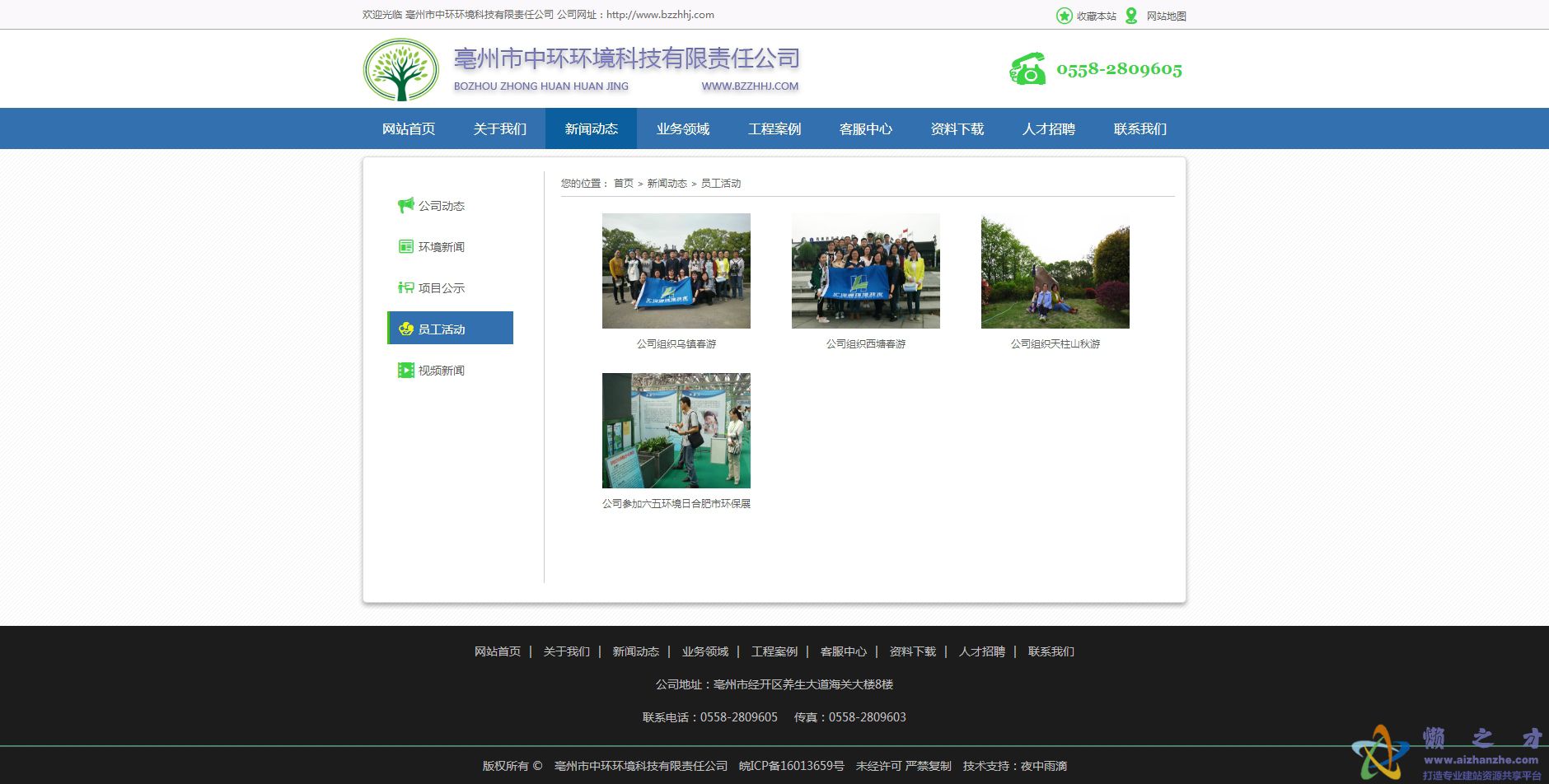The height and width of the screenshot is (784, 1549).
Task: Open the 公司参加六五环境日合肥市环保展 caption link
Action: [x=676, y=504]
